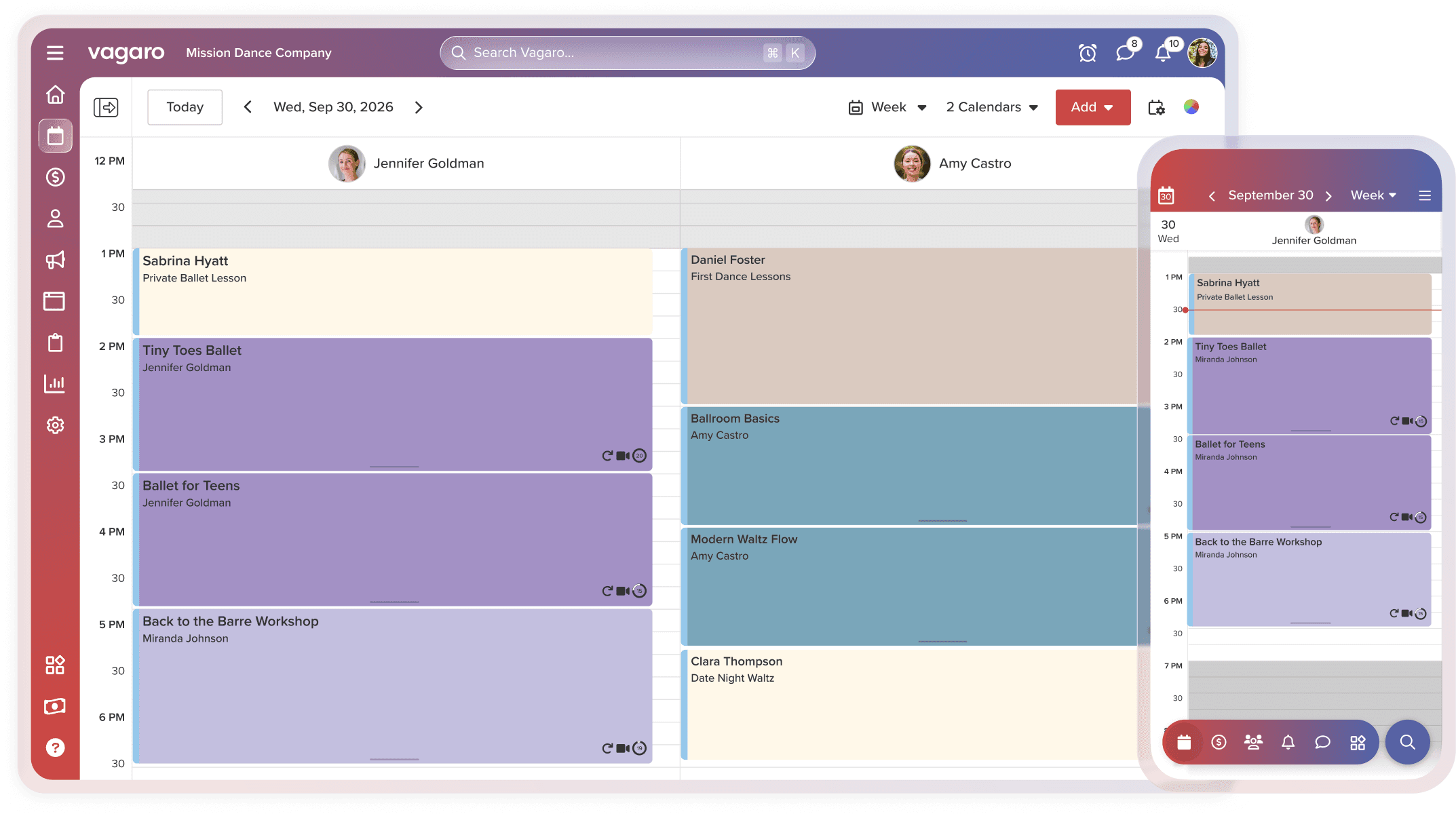
Task: Open the red Add dropdown button
Action: [x=1092, y=107]
